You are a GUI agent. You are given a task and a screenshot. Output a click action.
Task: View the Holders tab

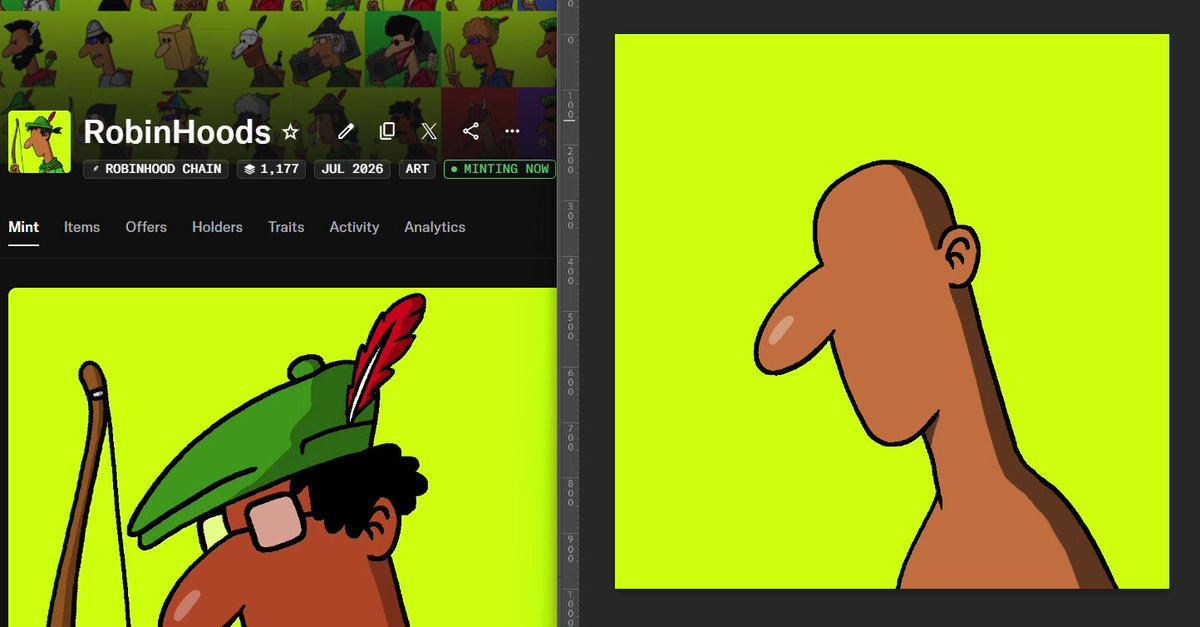pyautogui.click(x=217, y=227)
